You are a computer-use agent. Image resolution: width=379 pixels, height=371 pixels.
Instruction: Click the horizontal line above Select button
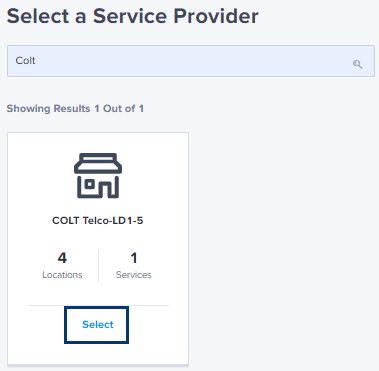[x=98, y=305]
